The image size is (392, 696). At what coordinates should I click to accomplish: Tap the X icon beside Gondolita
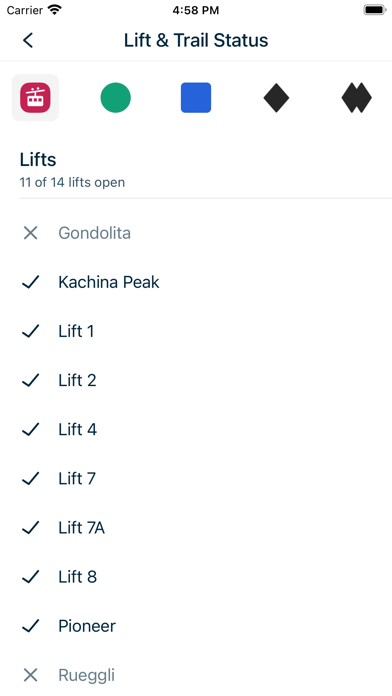pyautogui.click(x=30, y=233)
